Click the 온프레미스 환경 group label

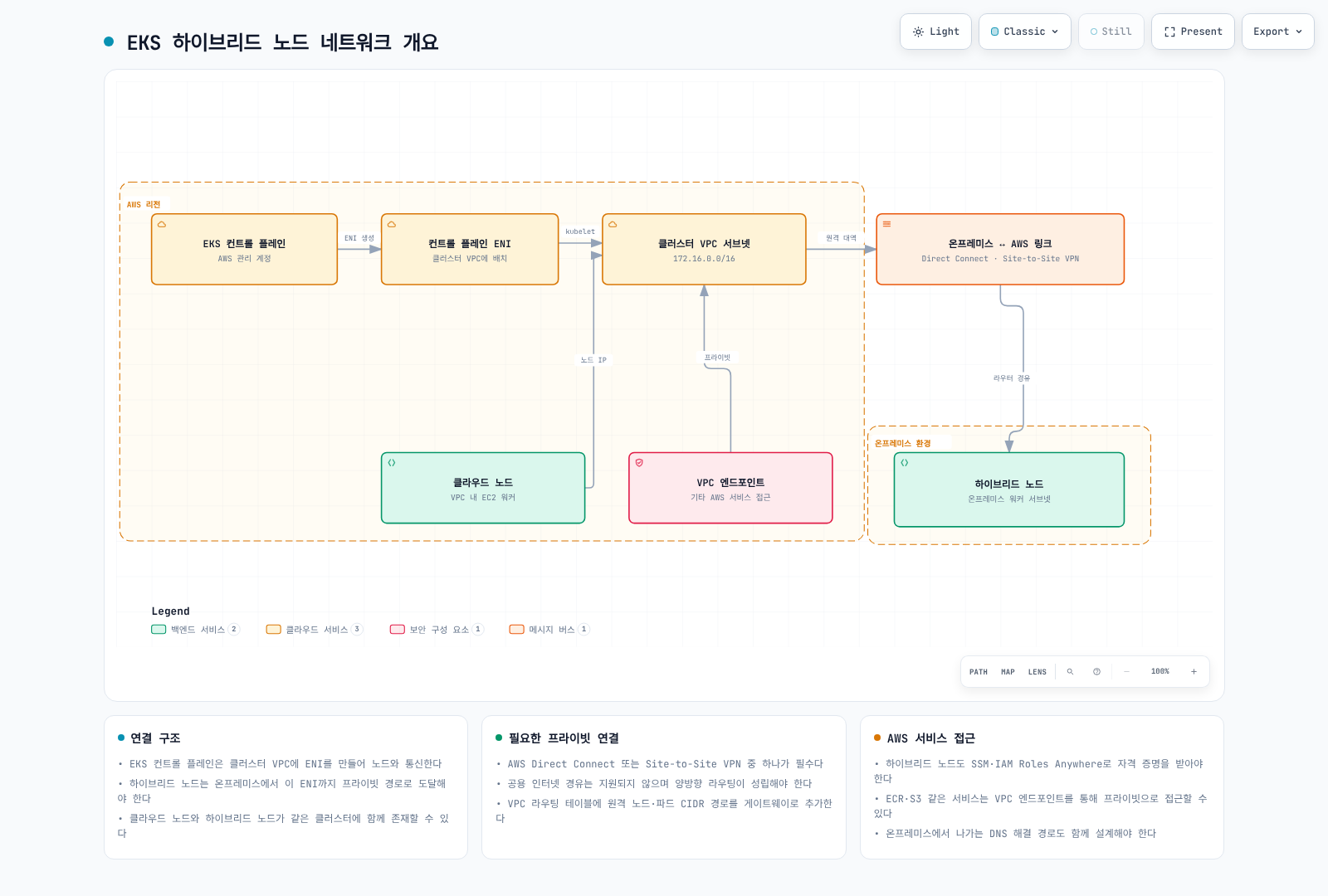point(902,444)
